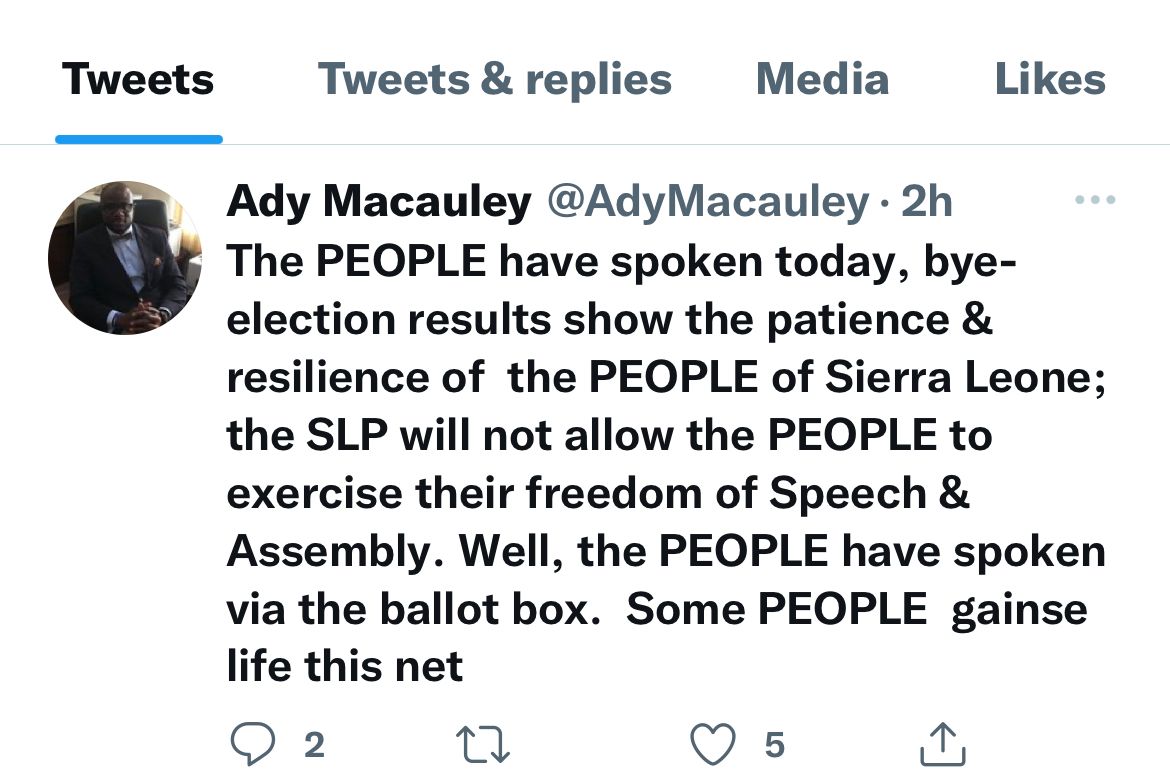Open the tweet's three-dot more menu
Screen dimensions: 1170x771
click(1094, 201)
